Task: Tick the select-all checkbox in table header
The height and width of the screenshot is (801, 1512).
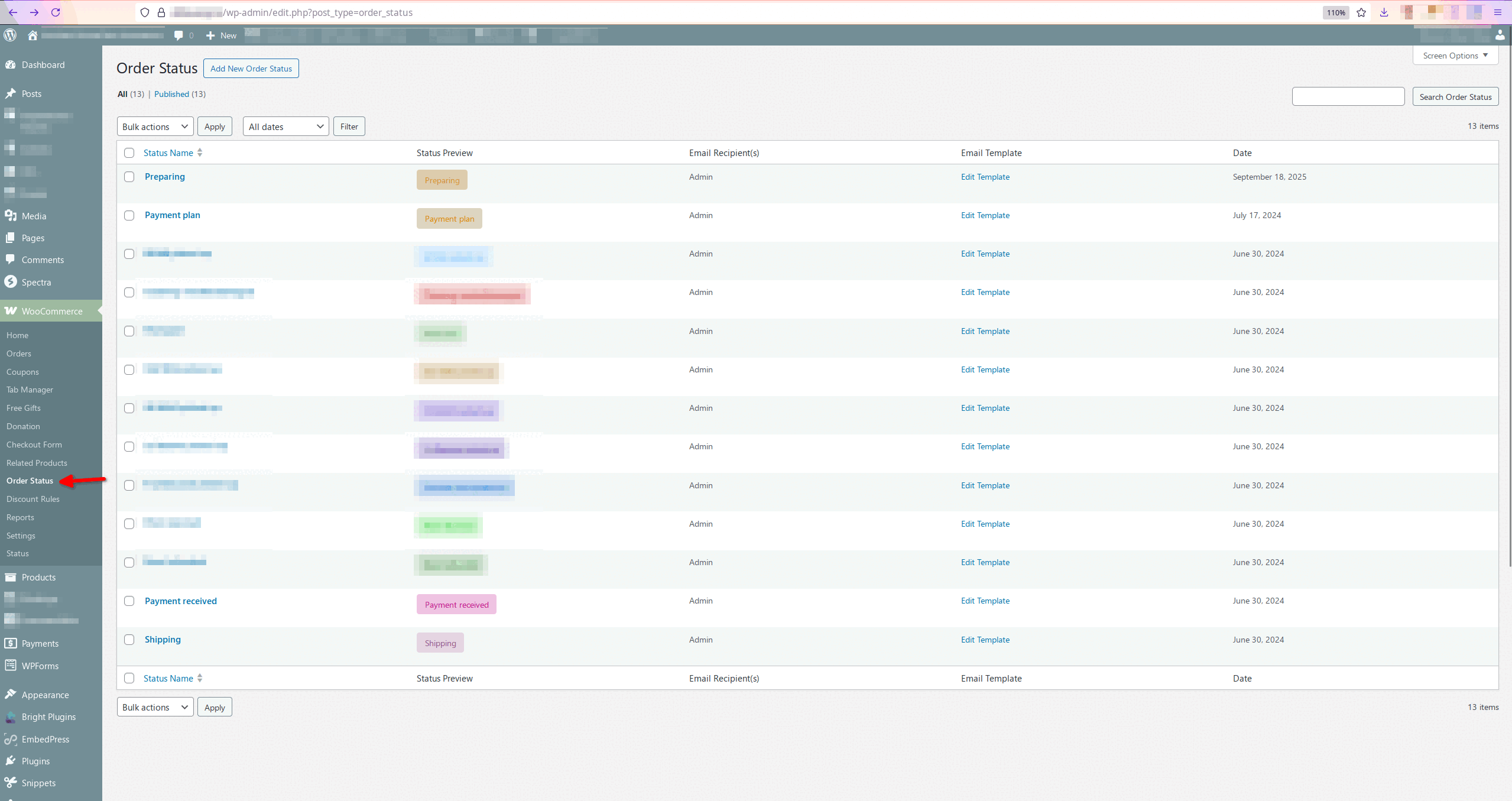Action: pyautogui.click(x=129, y=153)
